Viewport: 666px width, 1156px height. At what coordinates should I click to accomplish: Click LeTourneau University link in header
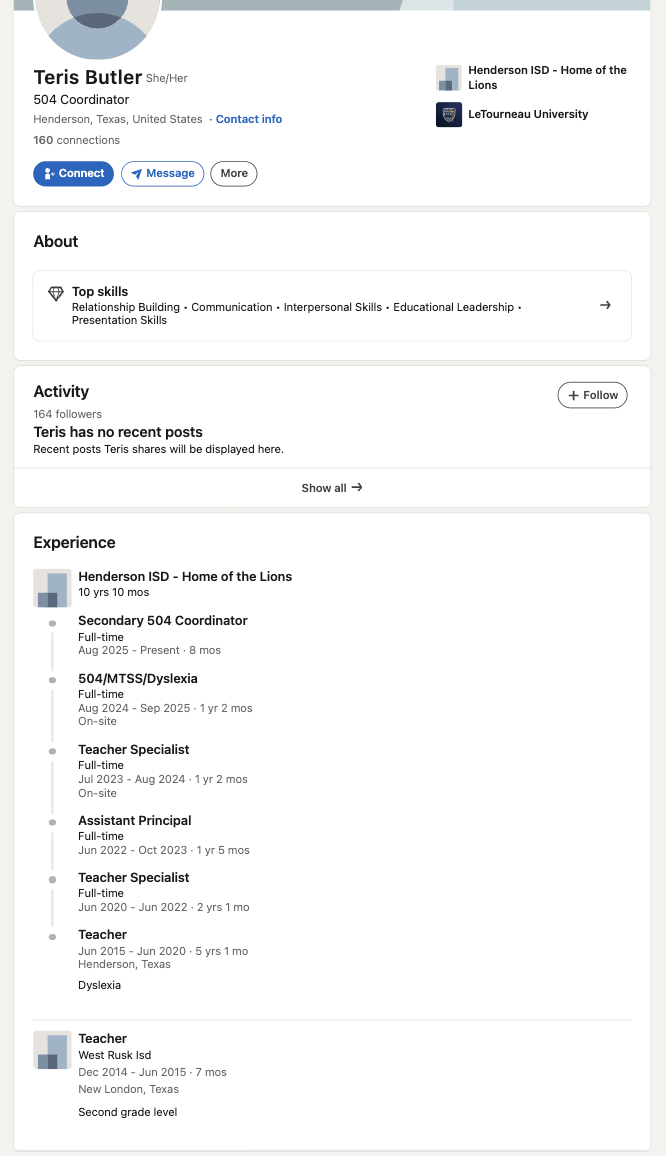click(x=528, y=114)
